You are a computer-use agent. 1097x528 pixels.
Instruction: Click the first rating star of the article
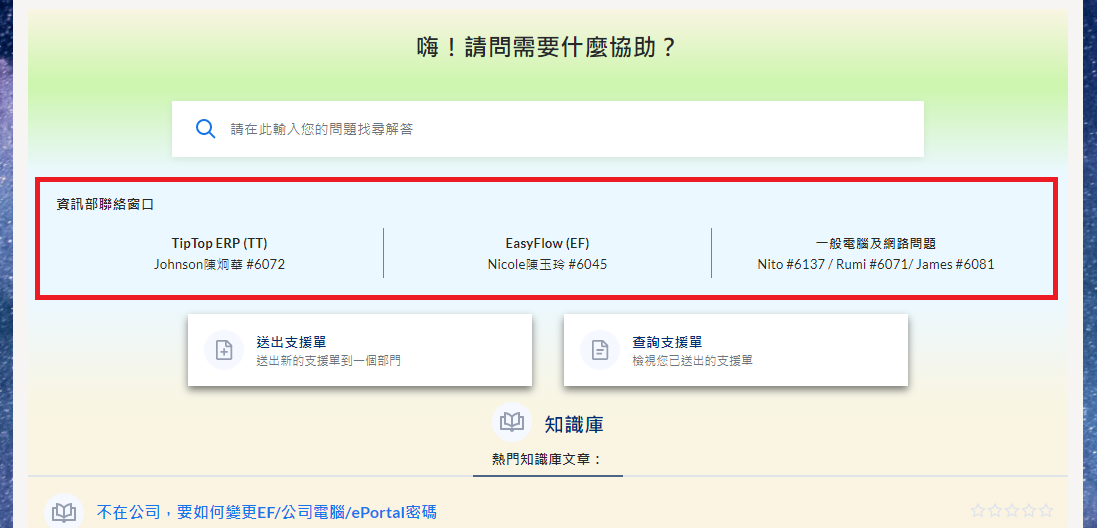point(978,511)
